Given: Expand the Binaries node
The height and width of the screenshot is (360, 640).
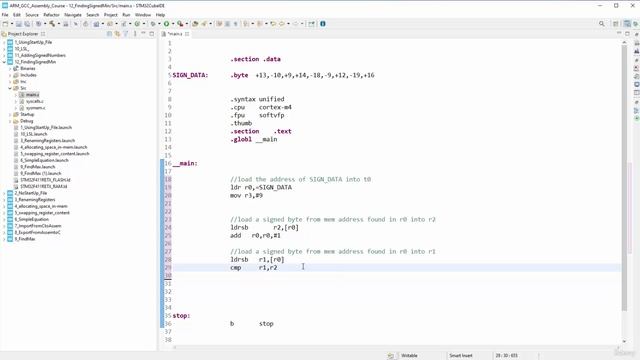Looking at the screenshot, I should [x=10, y=69].
